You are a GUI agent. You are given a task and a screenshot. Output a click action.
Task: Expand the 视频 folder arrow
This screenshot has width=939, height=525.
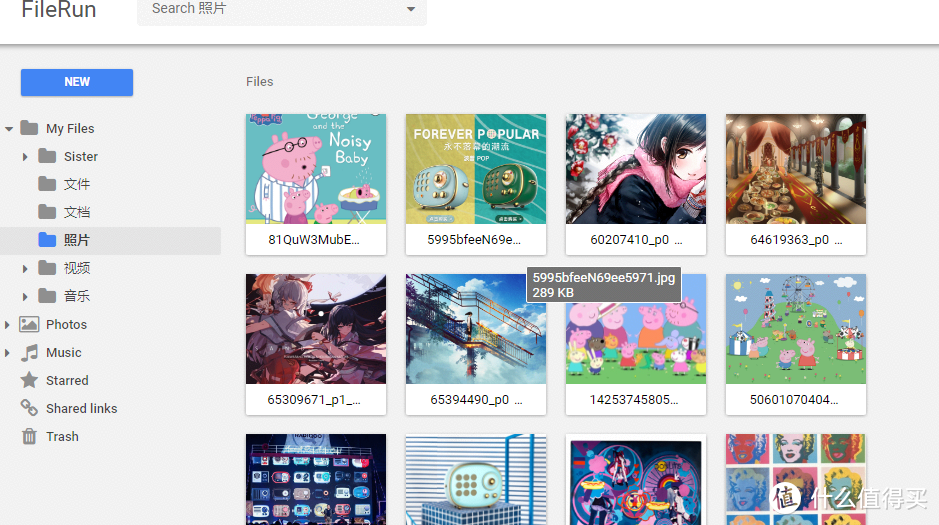pyautogui.click(x=25, y=269)
